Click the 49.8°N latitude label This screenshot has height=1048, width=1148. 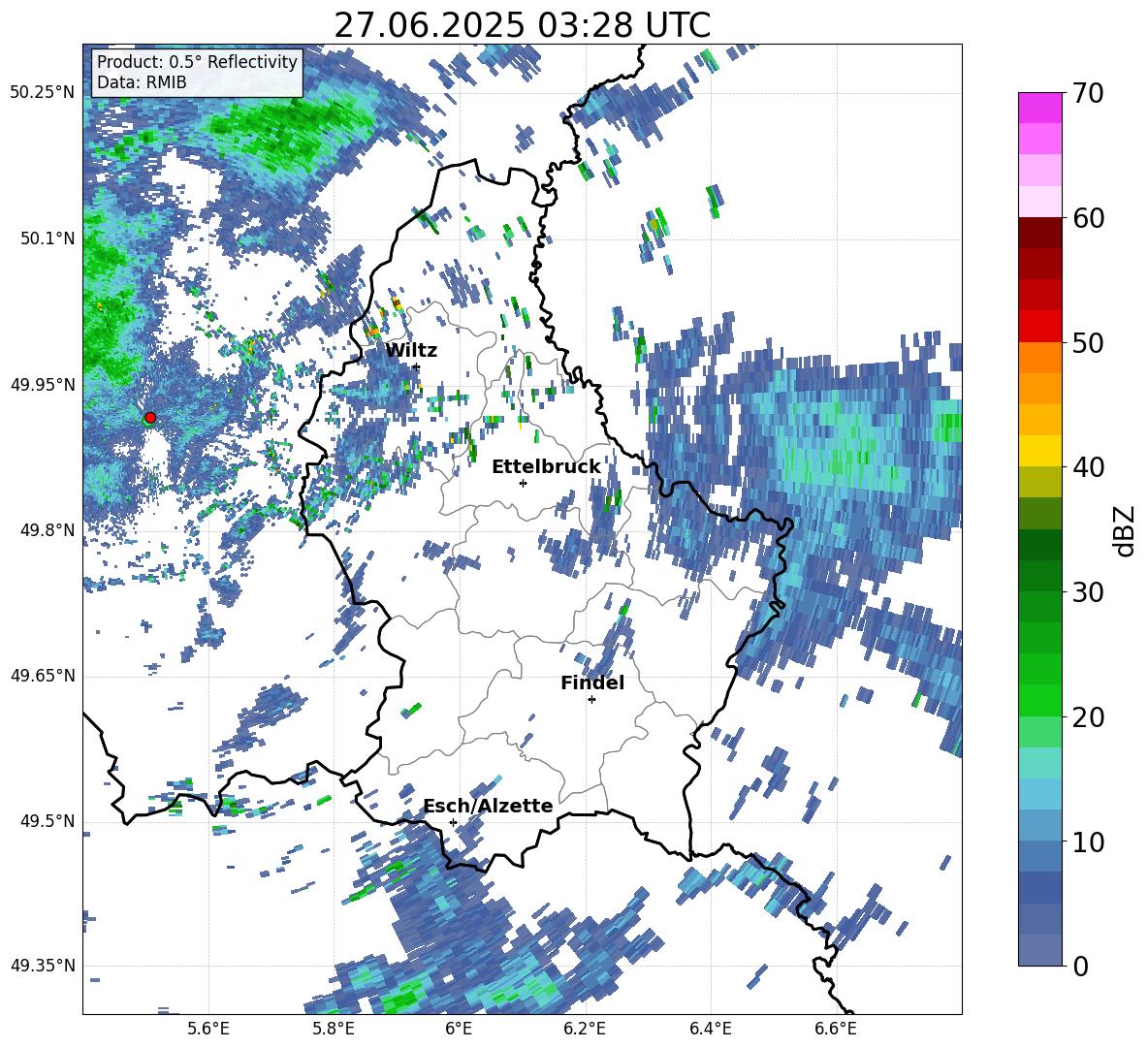coord(48,530)
